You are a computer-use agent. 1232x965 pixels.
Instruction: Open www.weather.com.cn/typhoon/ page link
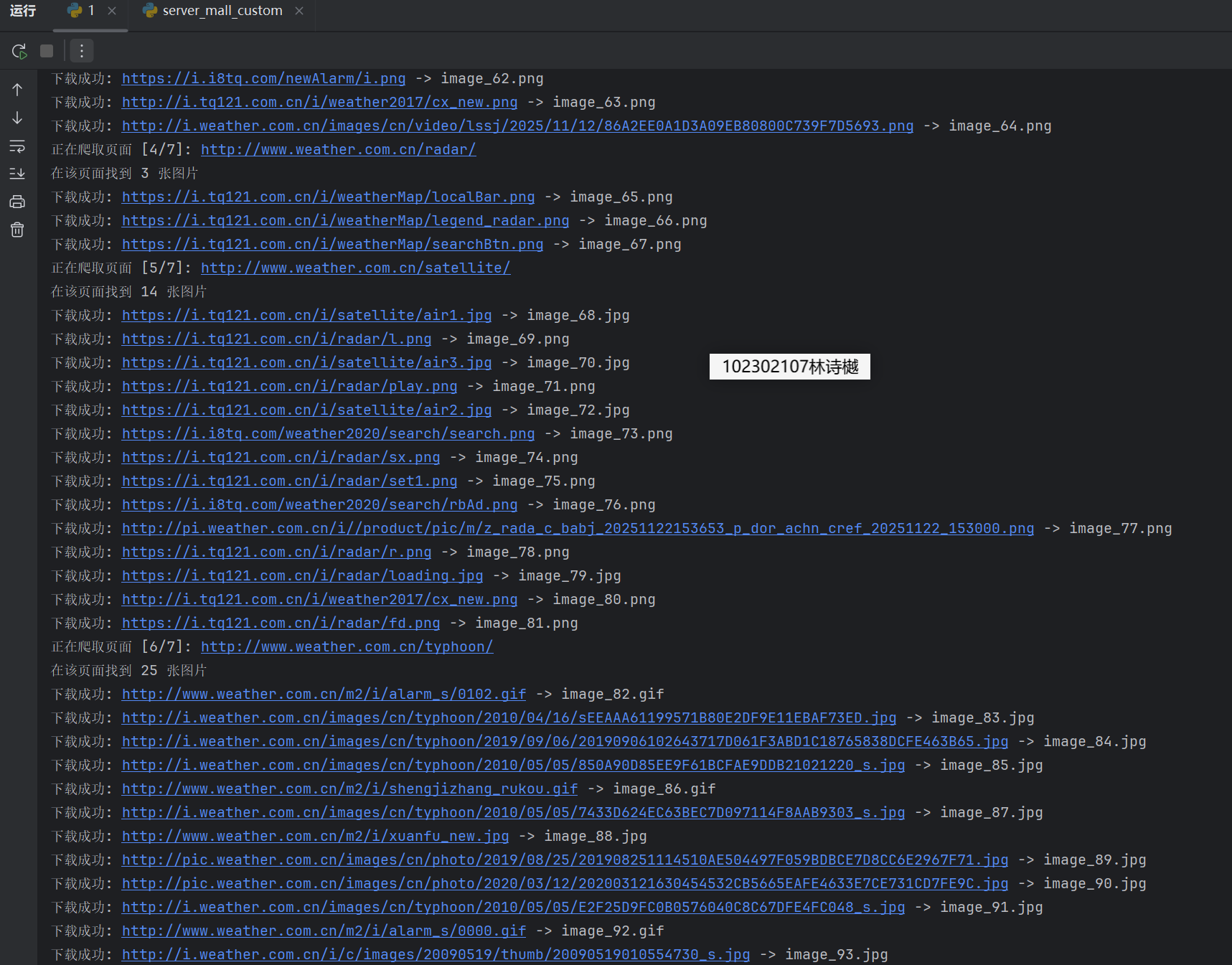click(x=347, y=646)
